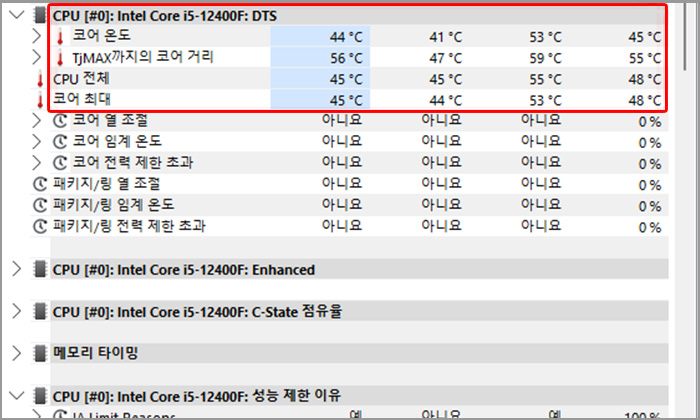This screenshot has width=700, height=420.
Task: Click the clock icon beside 패키지/링 전력 제한 초과
Action: click(x=40, y=226)
